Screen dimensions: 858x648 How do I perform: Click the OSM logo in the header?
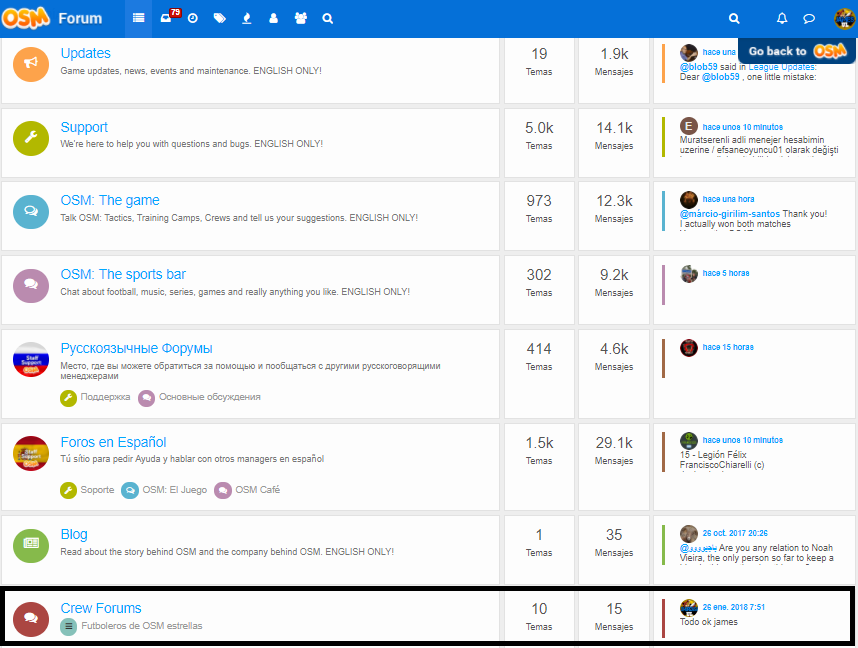26,18
